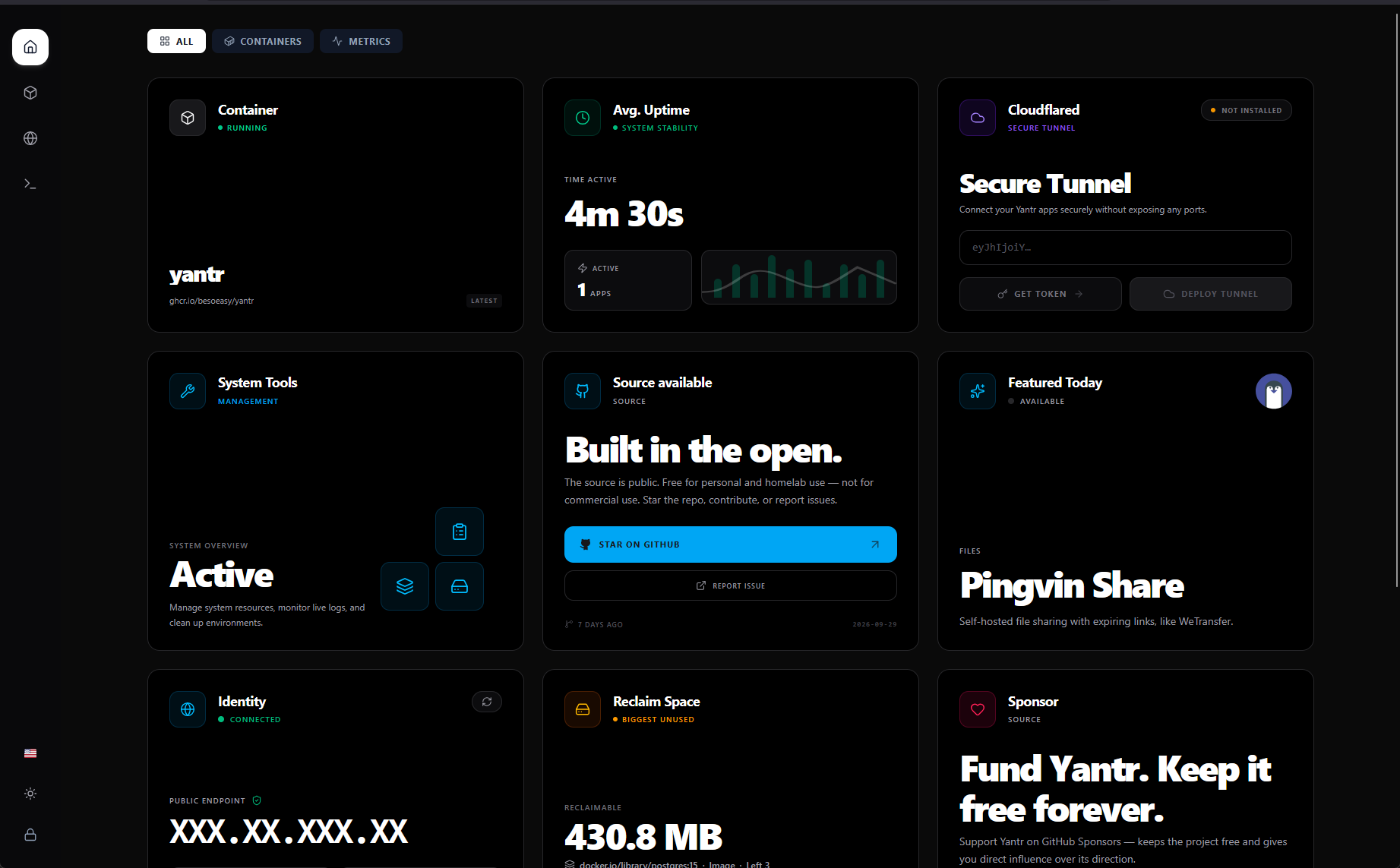Open the globe network icon in sidebar
Screen dimensions: 1400x868
point(30,138)
